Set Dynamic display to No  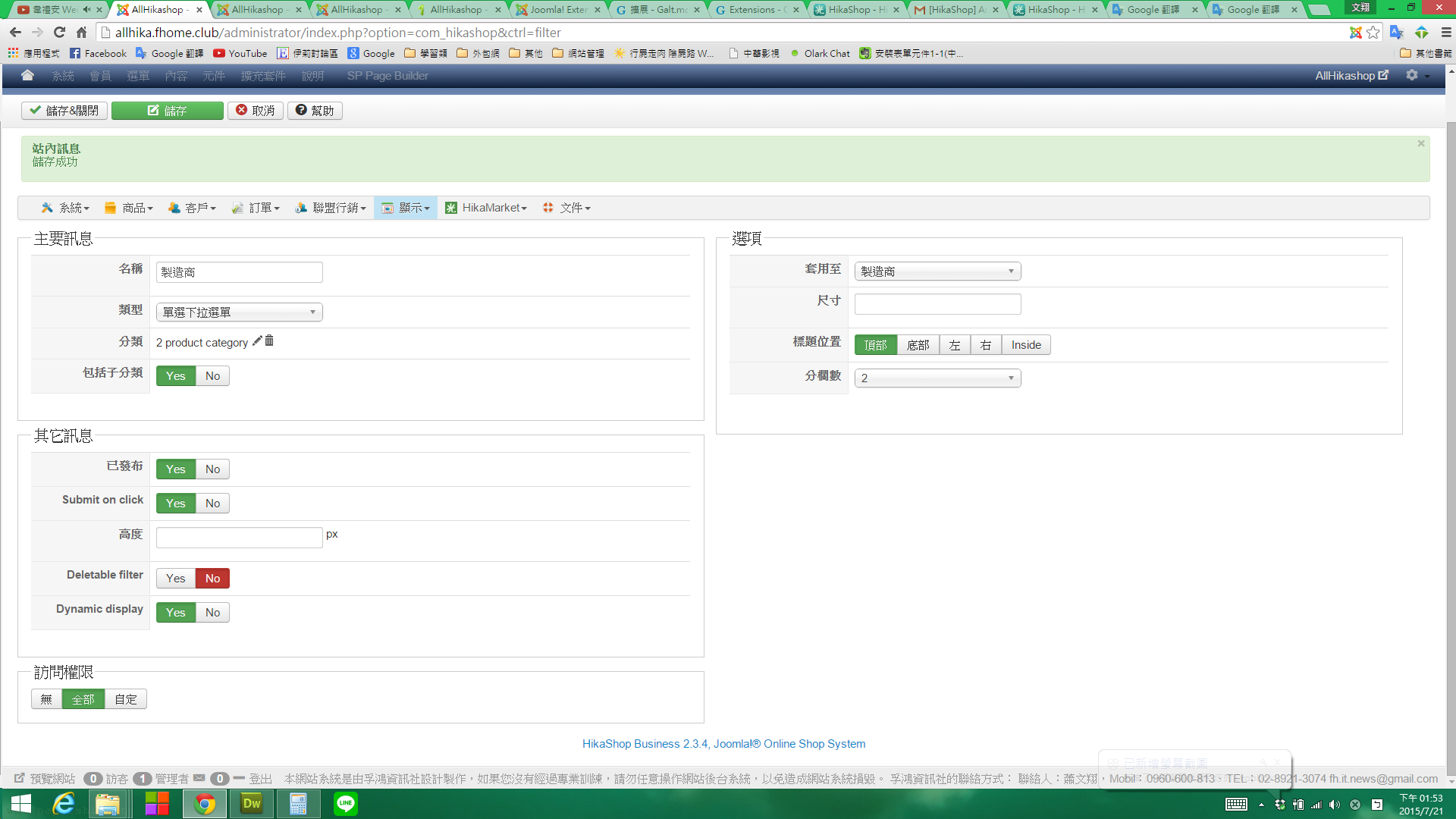[x=212, y=613]
